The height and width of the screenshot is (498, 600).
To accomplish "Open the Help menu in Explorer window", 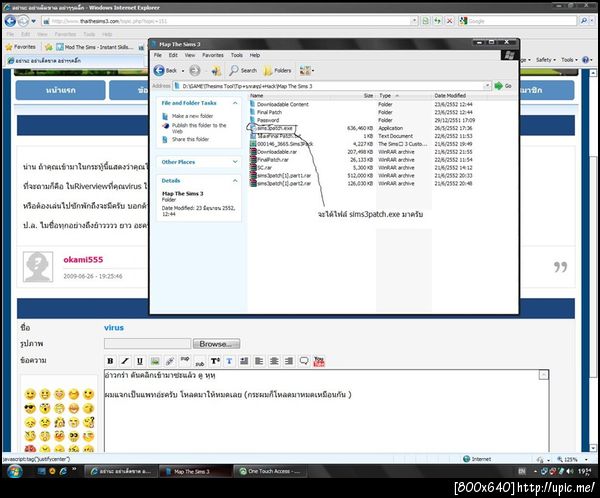I will coord(255,55).
